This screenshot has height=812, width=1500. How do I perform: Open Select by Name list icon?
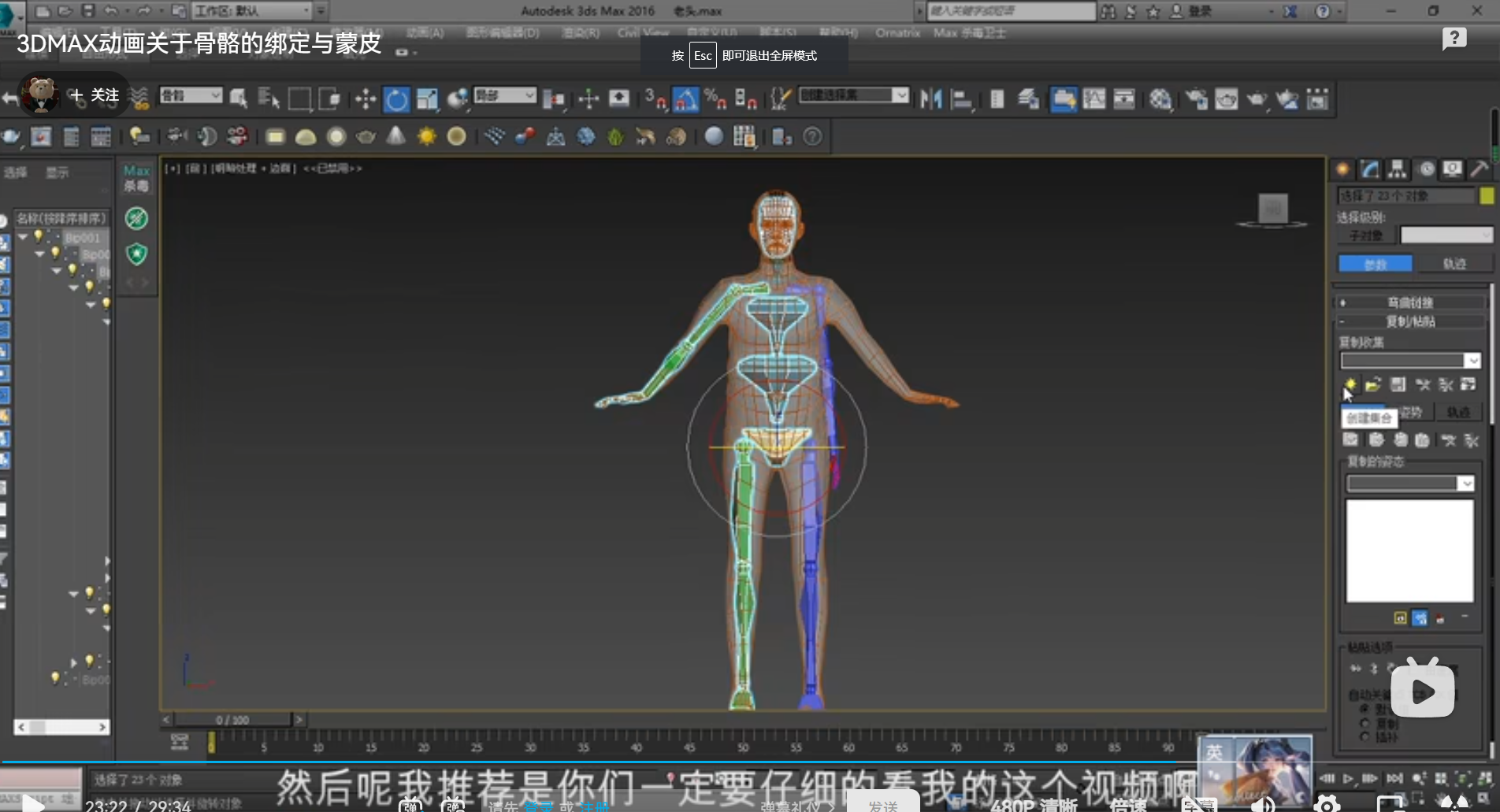click(269, 98)
